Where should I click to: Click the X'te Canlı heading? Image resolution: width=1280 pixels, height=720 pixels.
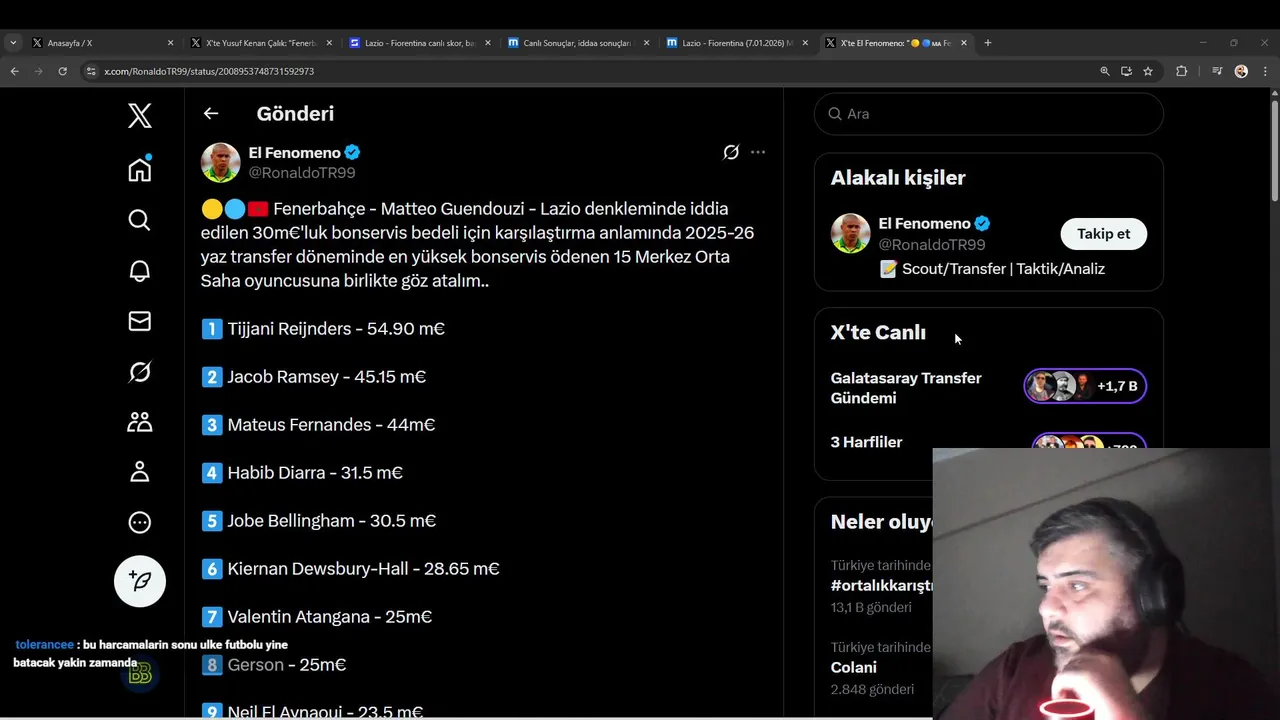tap(878, 333)
